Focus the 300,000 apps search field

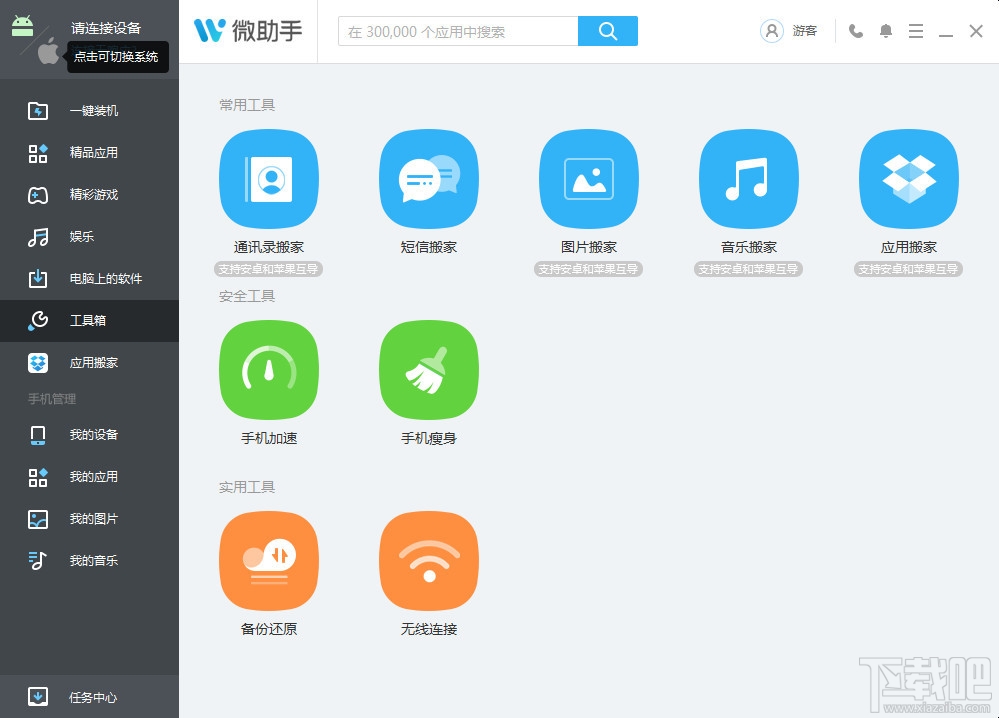(458, 31)
